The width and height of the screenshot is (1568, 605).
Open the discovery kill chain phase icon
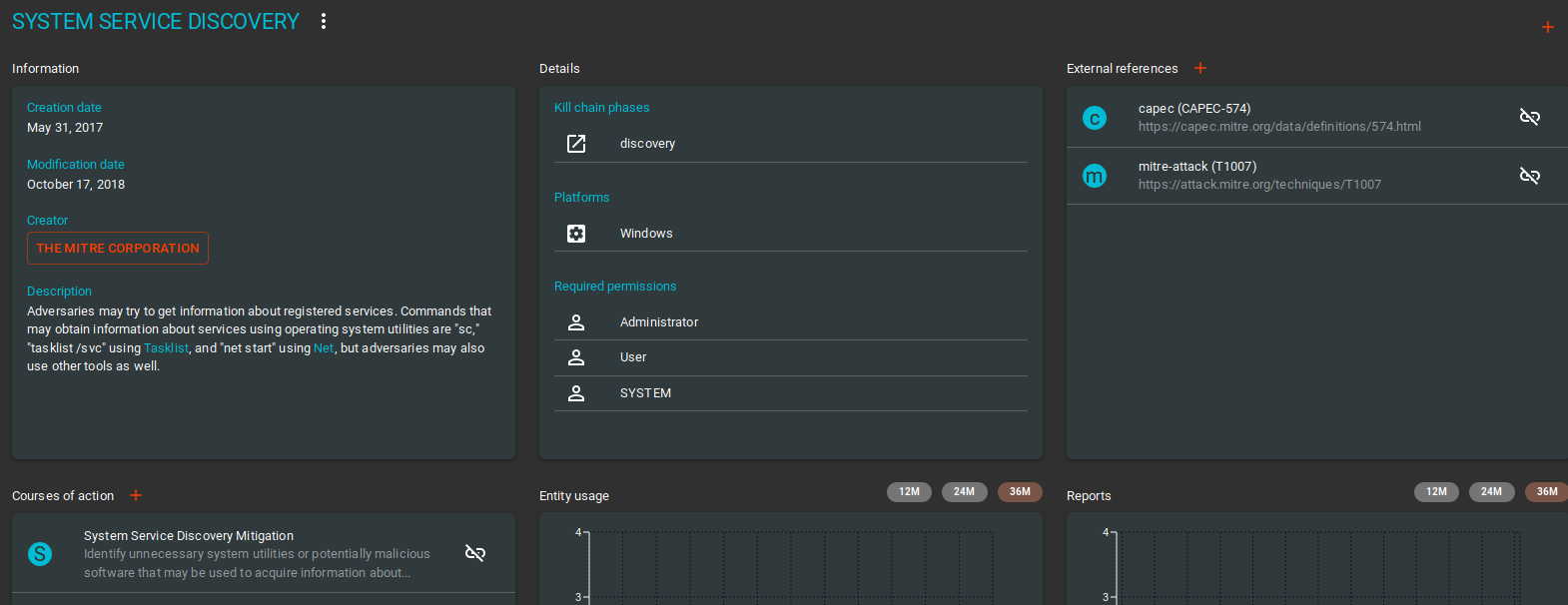pyautogui.click(x=576, y=144)
